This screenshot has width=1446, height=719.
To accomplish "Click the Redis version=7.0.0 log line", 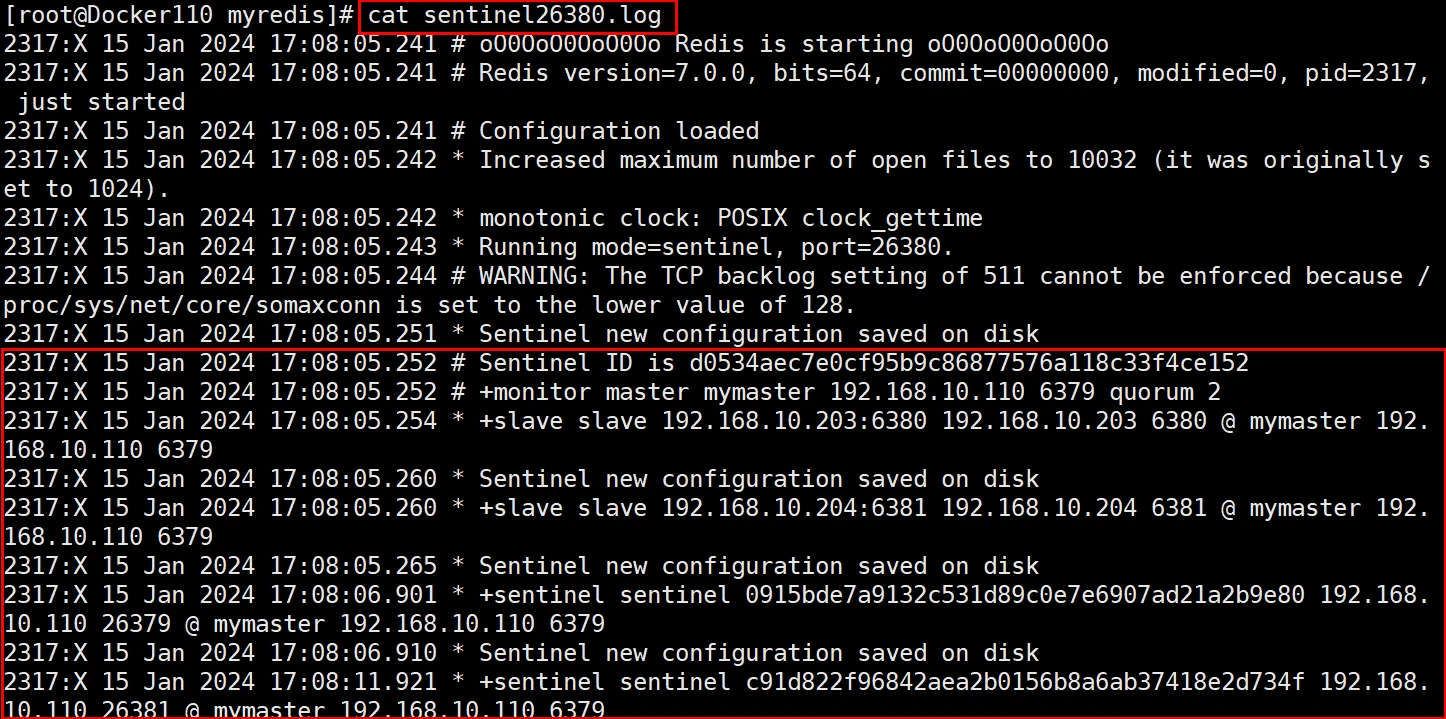I will pos(716,73).
